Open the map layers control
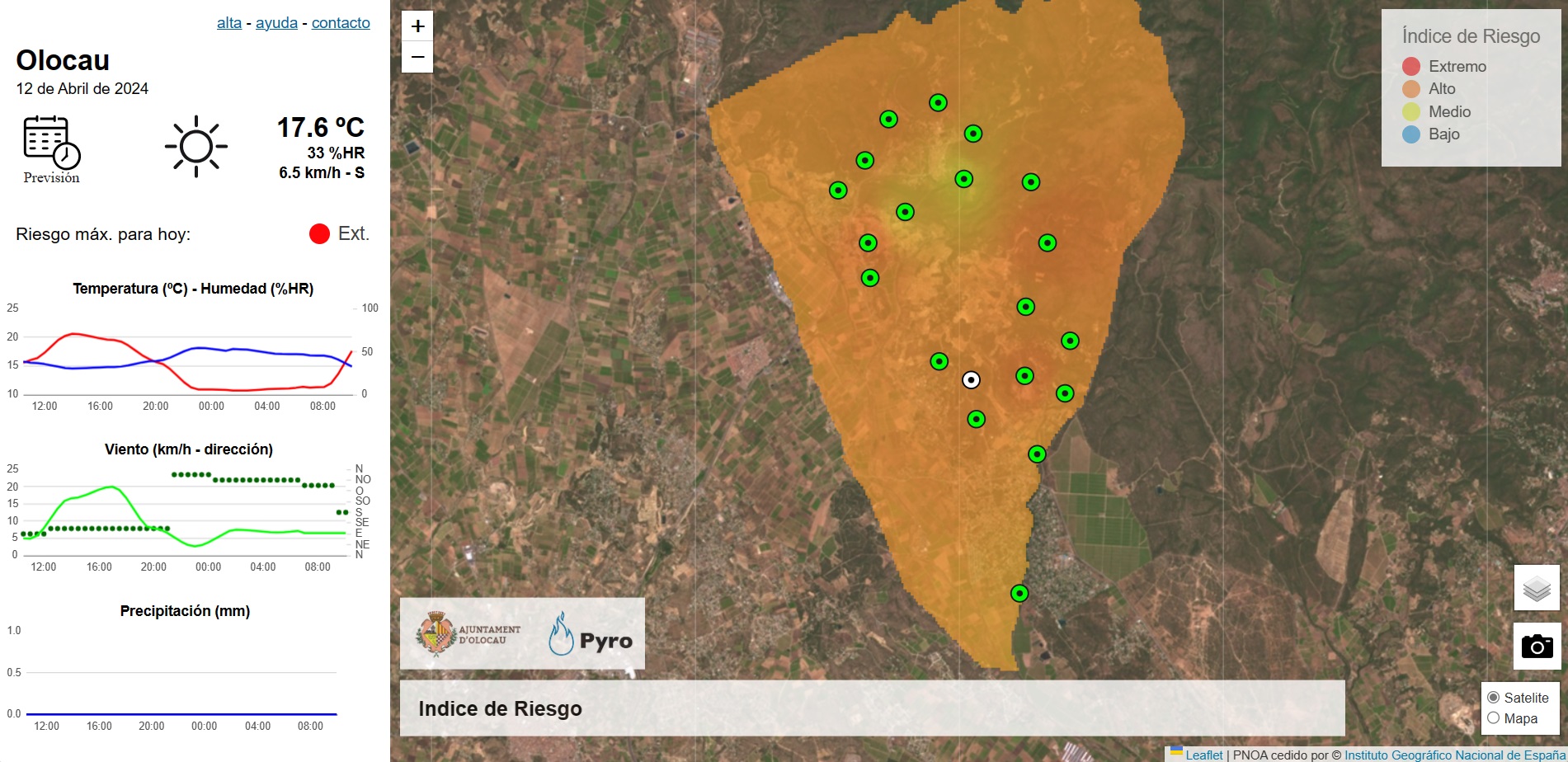The image size is (1568, 762). (1536, 589)
